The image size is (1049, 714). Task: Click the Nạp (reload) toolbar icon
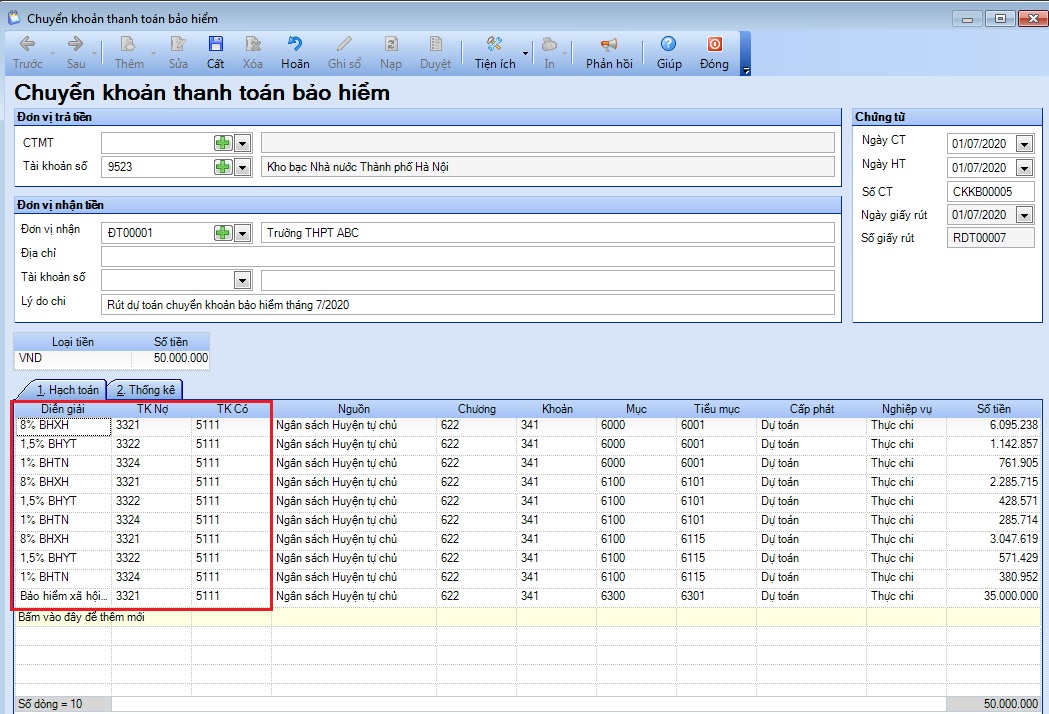tap(391, 44)
